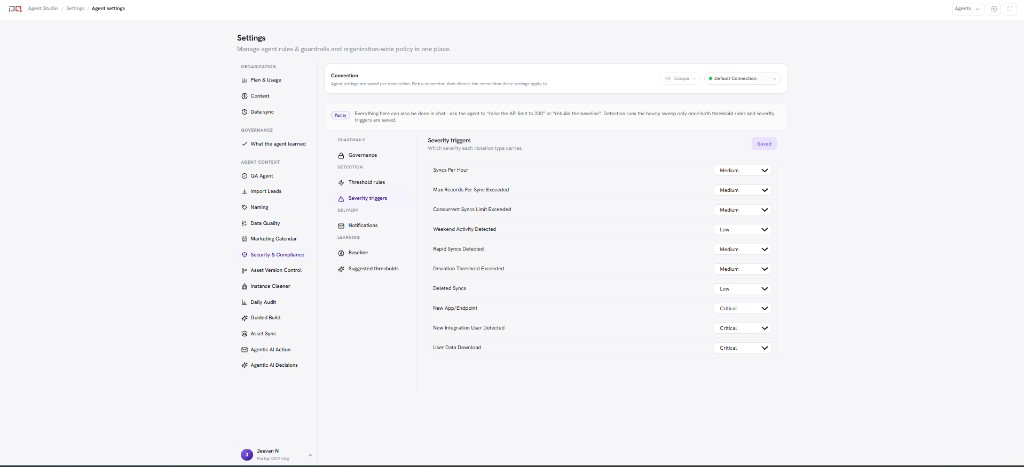Viewport: 1024px width, 467px height.
Task: Open the Default Connection dropdown
Action: pyautogui.click(x=743, y=78)
